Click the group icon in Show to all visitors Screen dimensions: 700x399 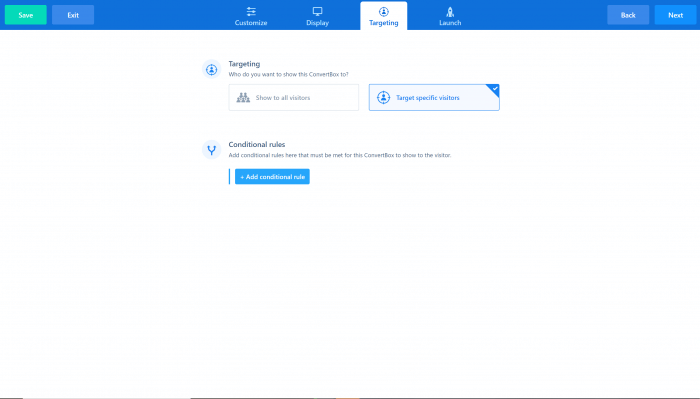click(243, 97)
